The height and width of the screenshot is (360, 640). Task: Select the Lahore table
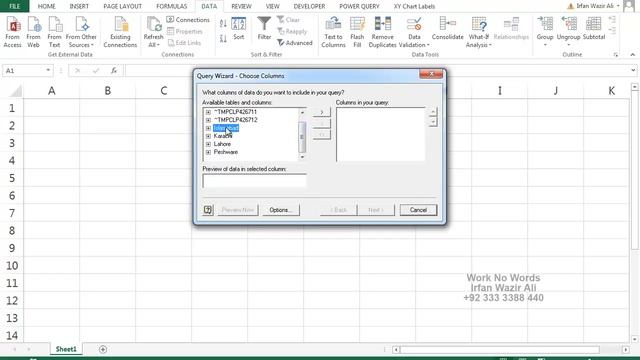pos(222,144)
